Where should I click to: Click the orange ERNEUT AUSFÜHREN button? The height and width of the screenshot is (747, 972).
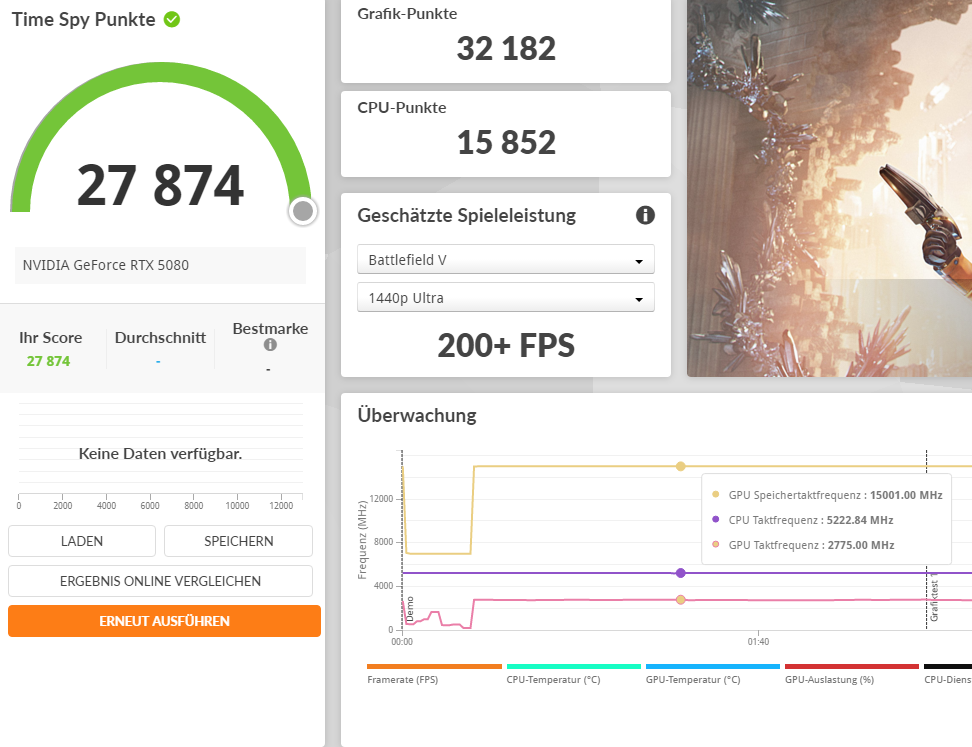coord(164,621)
